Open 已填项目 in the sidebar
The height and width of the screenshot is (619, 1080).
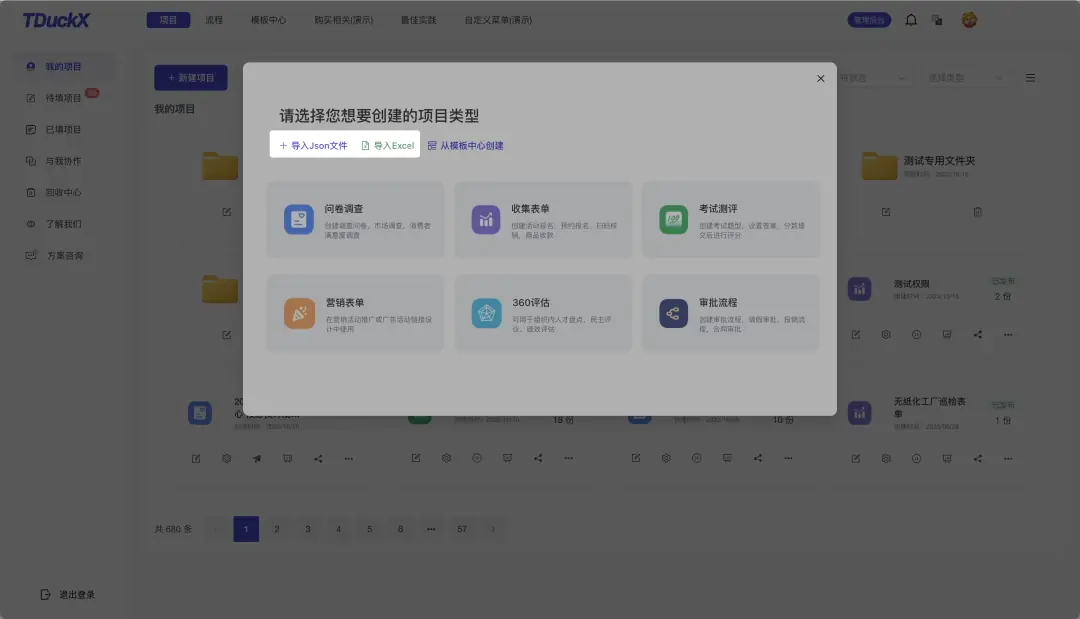(63, 129)
